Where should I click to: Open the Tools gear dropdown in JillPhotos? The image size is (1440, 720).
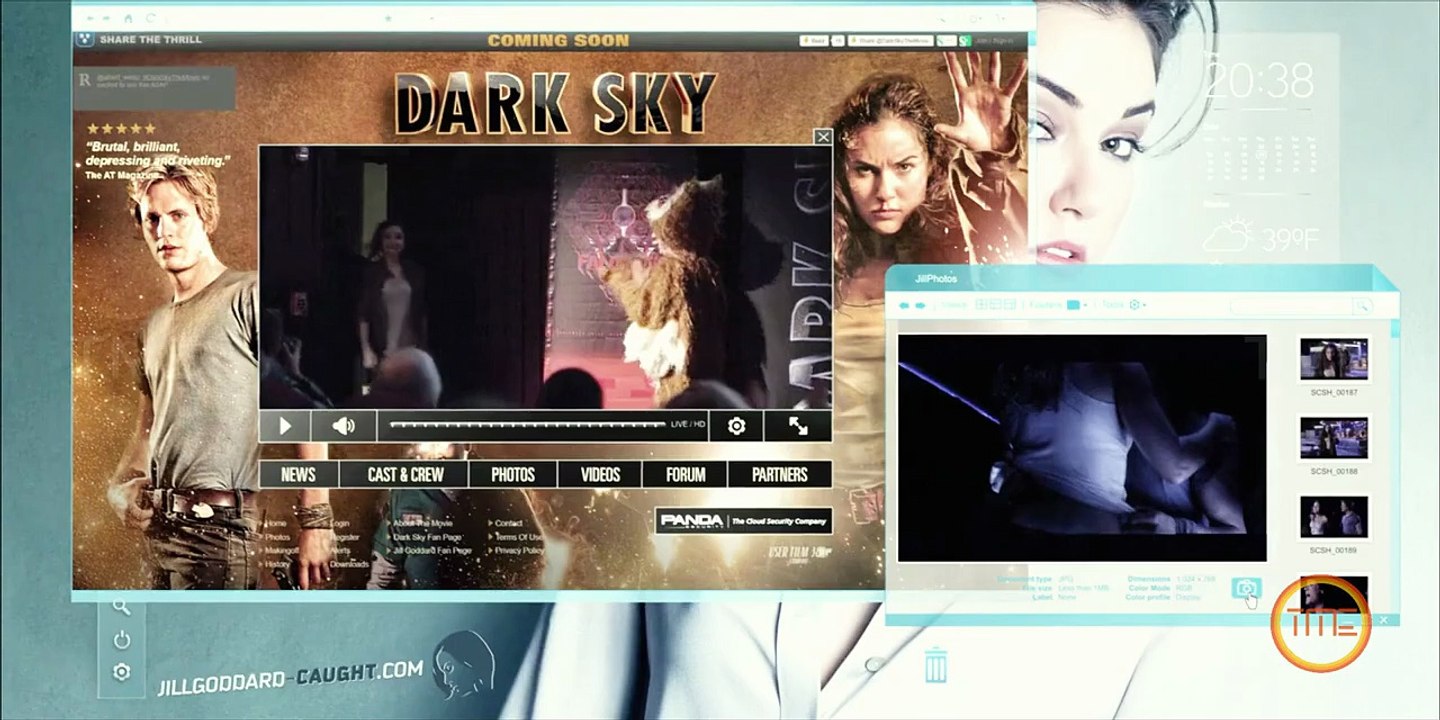click(1137, 304)
